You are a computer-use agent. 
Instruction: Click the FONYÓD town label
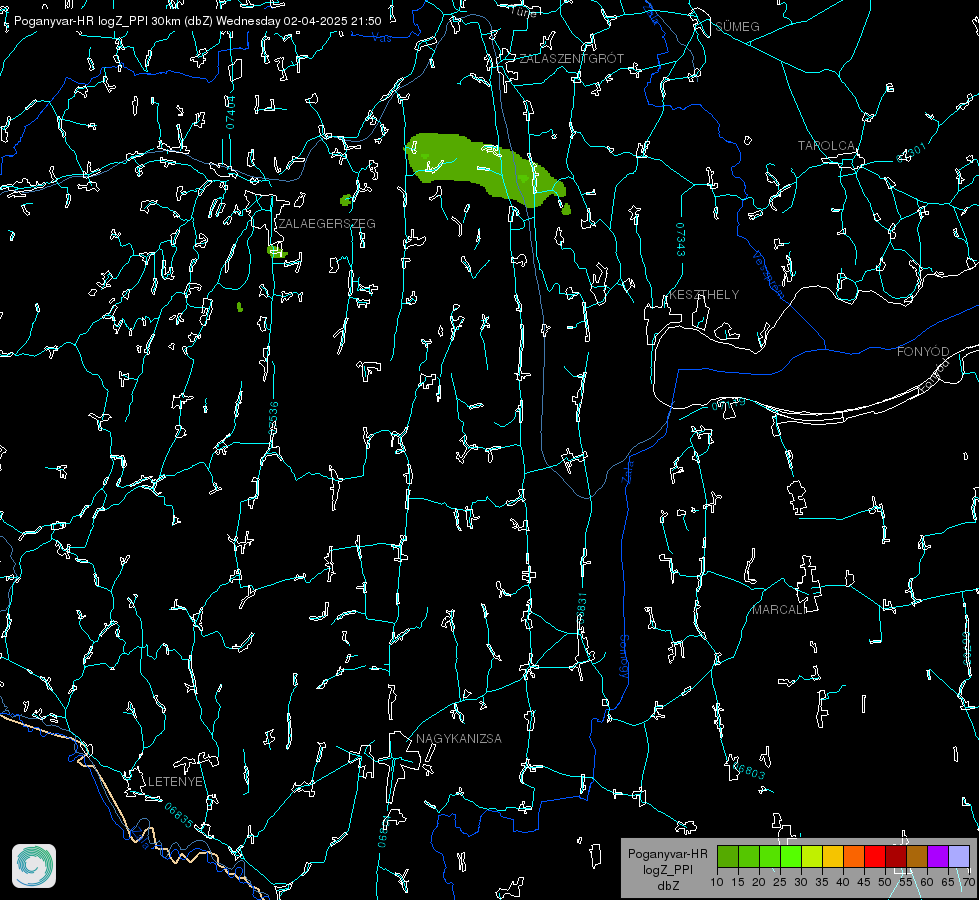pos(923,352)
